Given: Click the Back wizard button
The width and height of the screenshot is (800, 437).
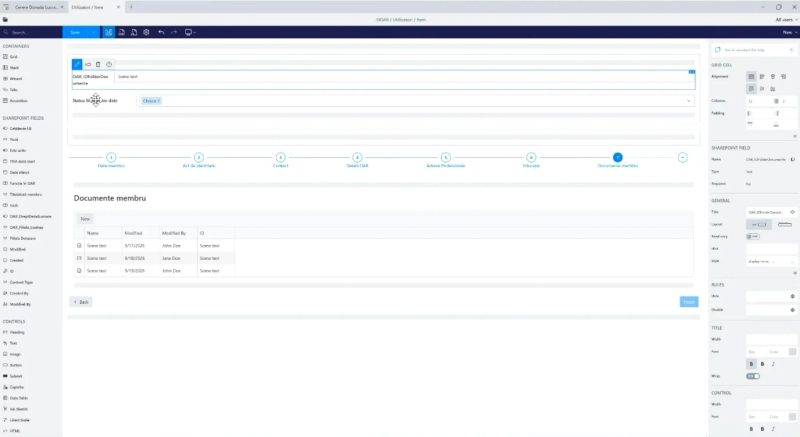Looking at the screenshot, I should tap(81, 302).
